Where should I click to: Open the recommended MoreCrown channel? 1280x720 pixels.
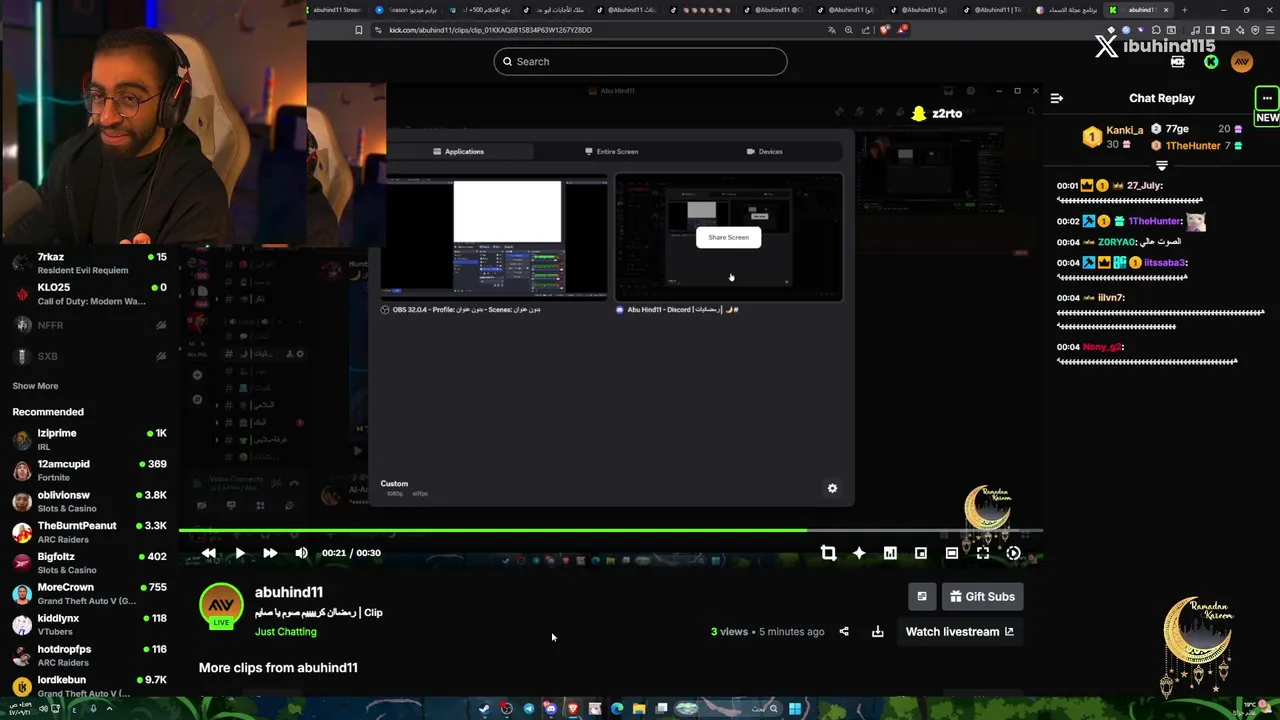90,594
